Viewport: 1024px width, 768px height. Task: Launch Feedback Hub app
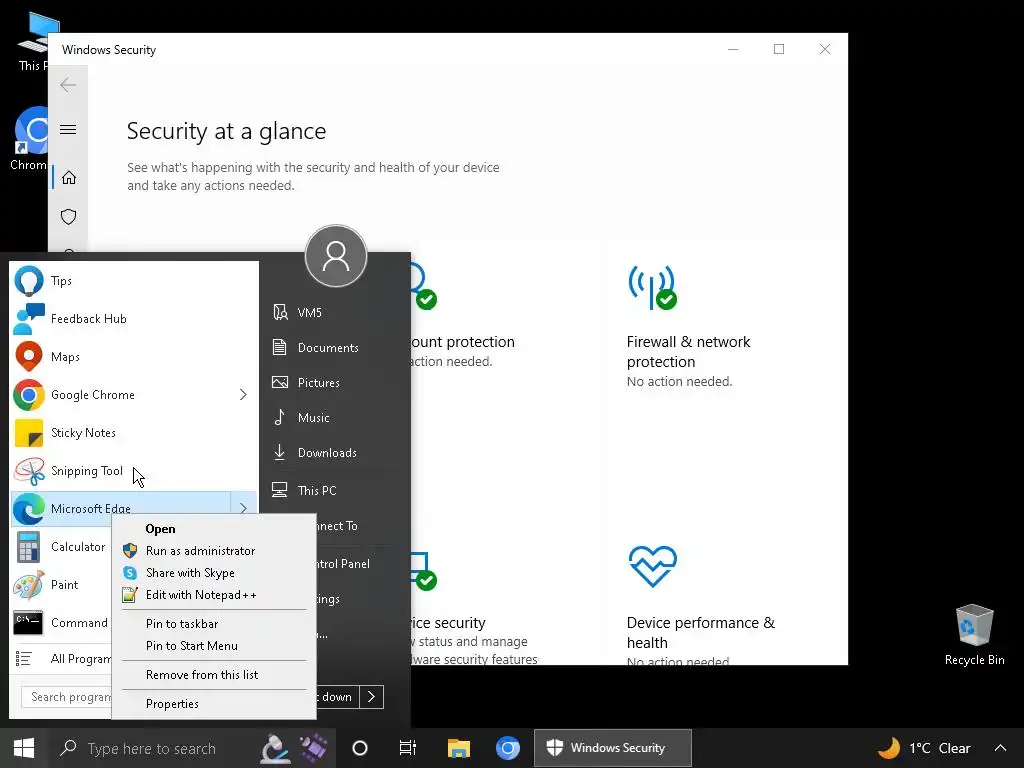tap(134, 319)
